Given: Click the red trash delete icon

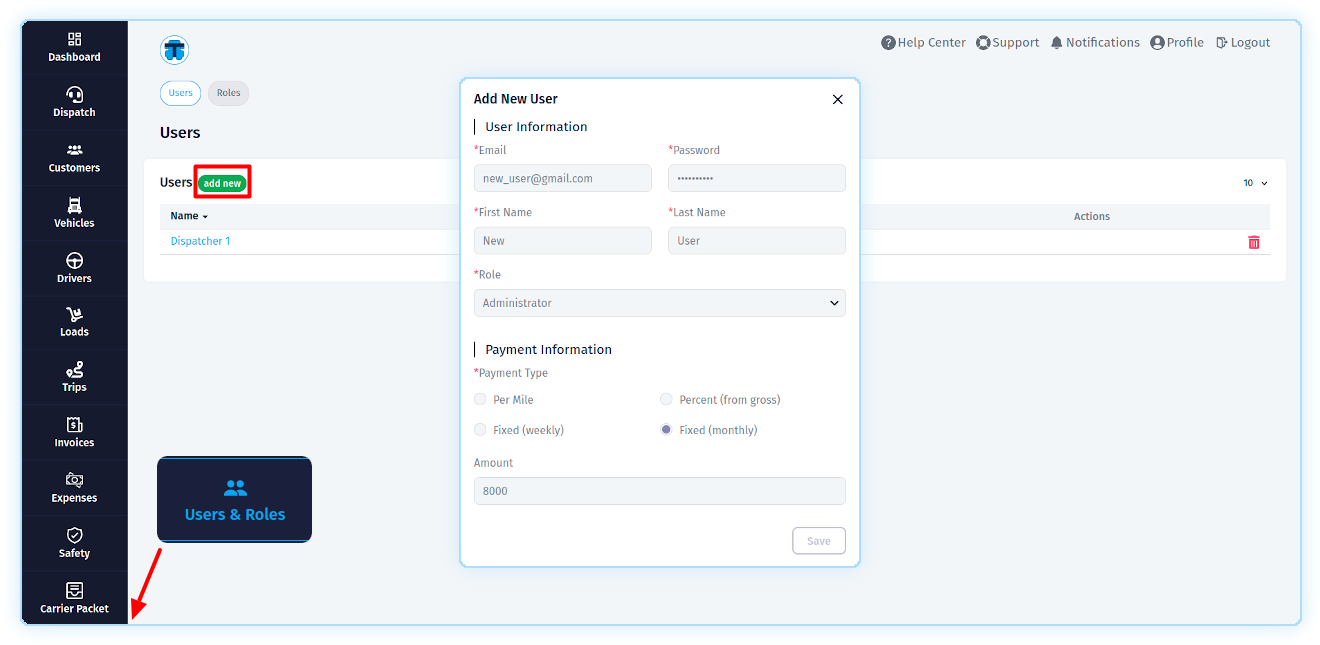Looking at the screenshot, I should coord(1253,242).
